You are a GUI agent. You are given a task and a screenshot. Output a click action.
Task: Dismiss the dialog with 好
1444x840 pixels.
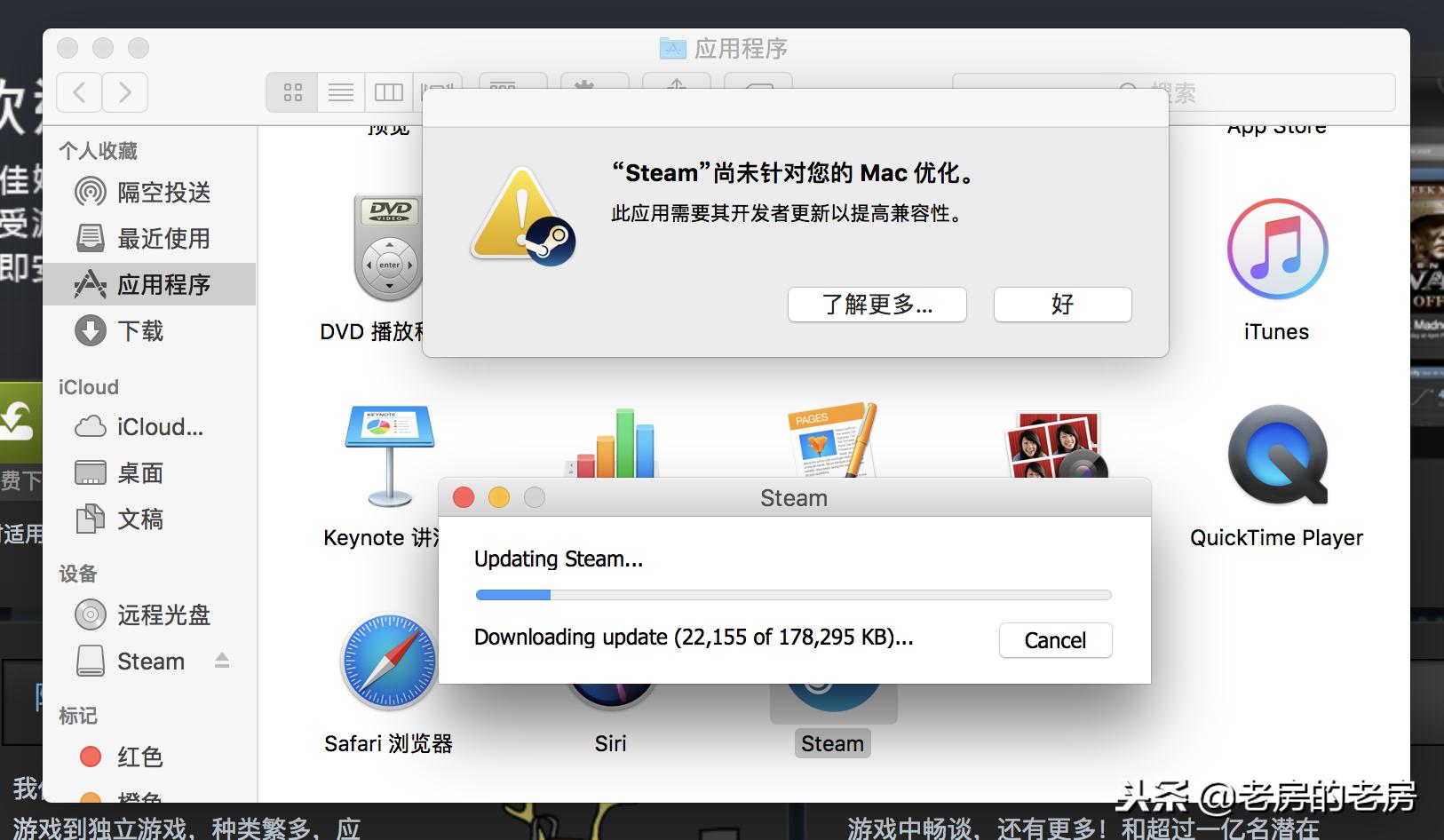(1062, 305)
